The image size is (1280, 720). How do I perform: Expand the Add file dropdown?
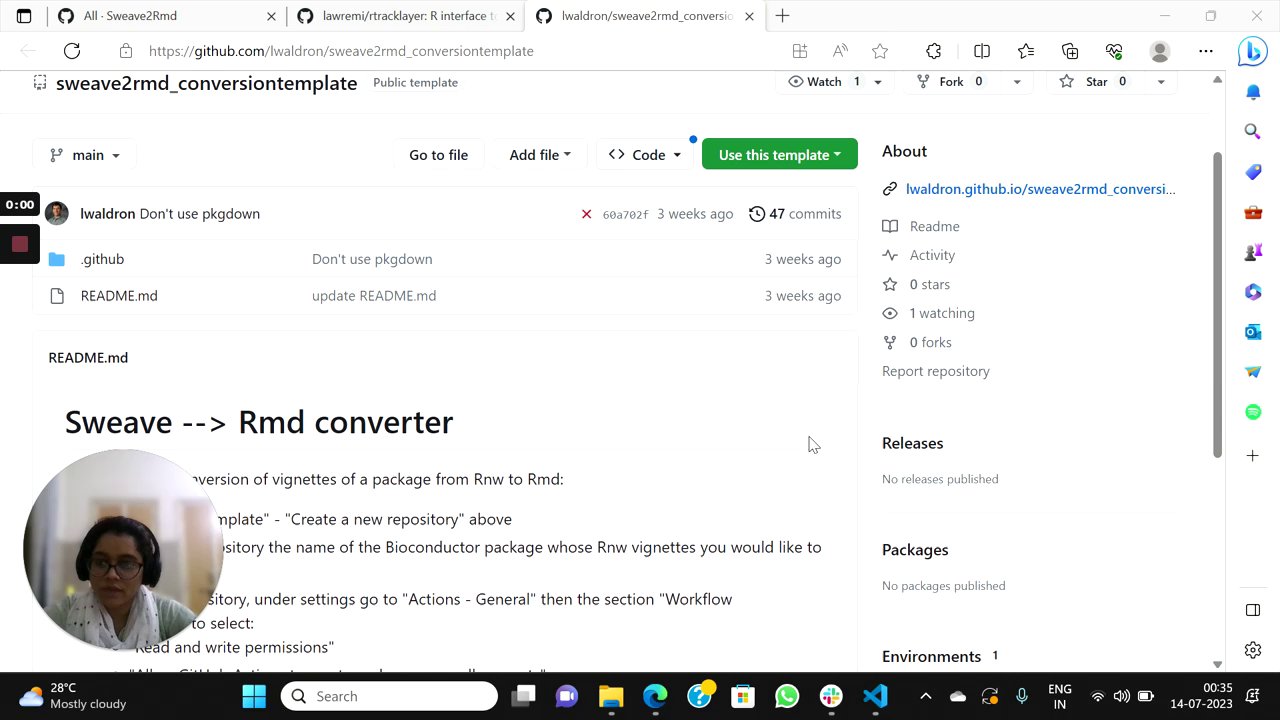tap(540, 155)
